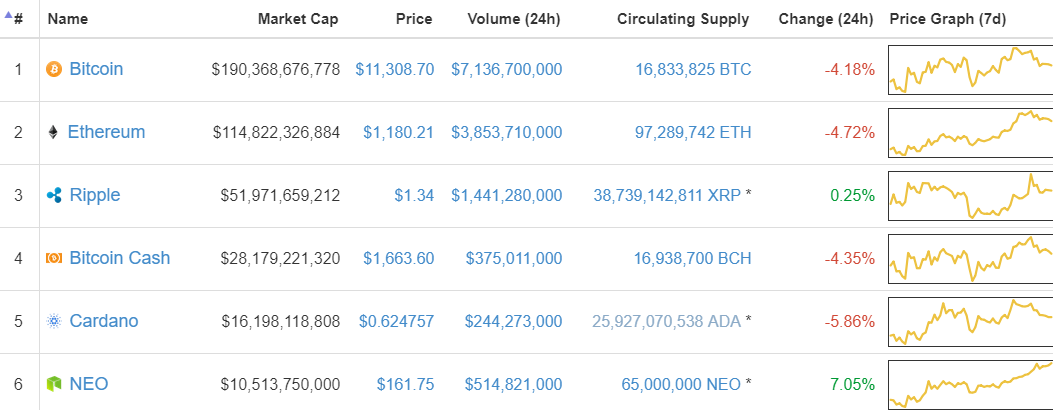
Task: Open Bitcoin price $11,308.70 link
Action: pyautogui.click(x=395, y=69)
